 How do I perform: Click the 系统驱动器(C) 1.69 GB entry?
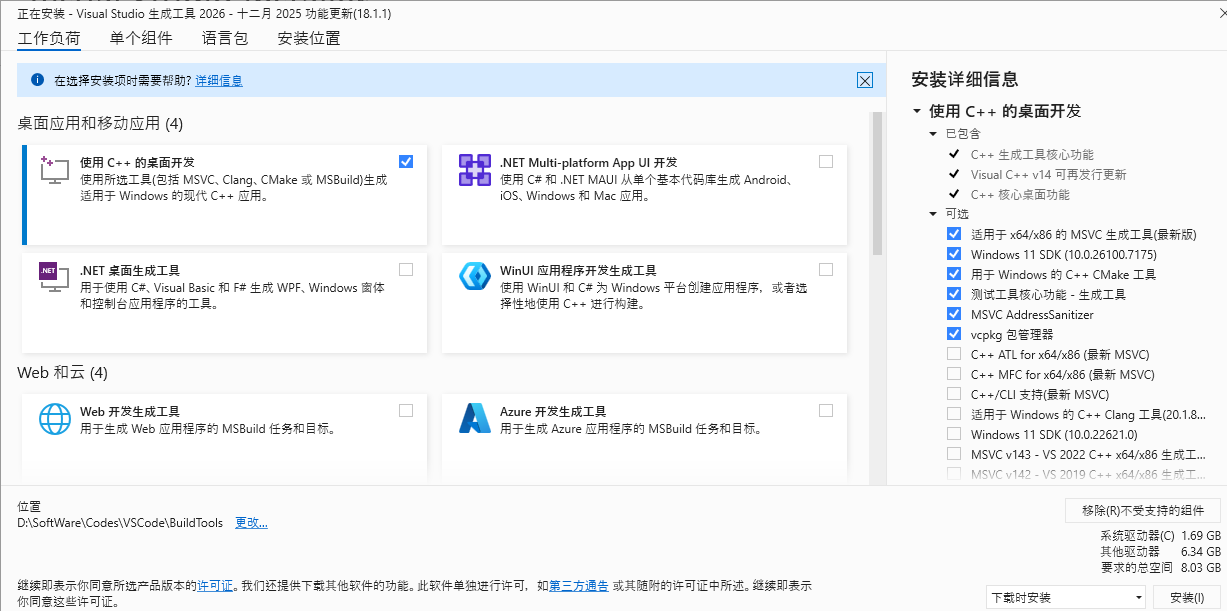tap(1160, 535)
